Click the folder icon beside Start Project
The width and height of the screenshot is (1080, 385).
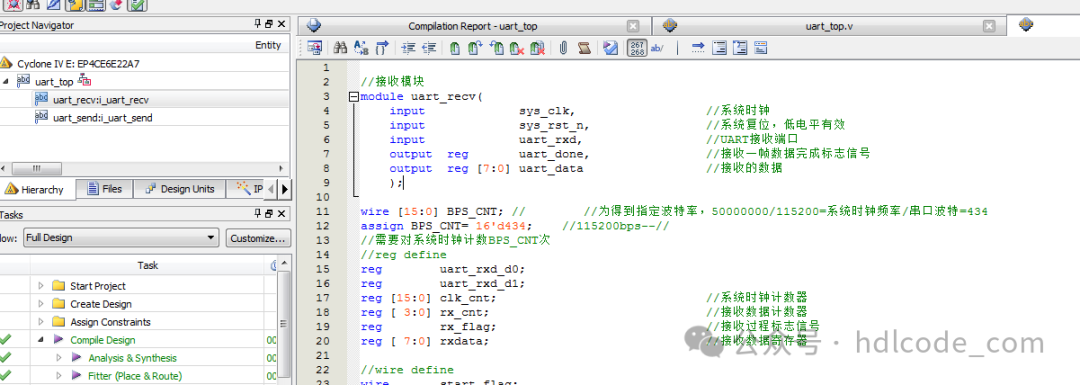(x=59, y=286)
